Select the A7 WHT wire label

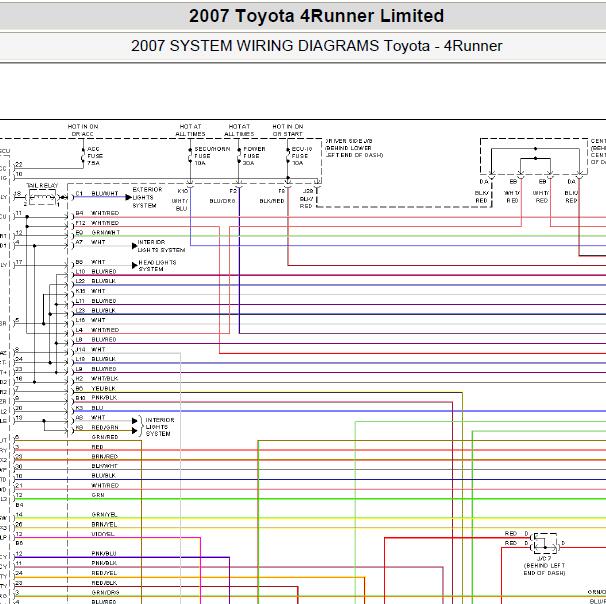coord(90,242)
